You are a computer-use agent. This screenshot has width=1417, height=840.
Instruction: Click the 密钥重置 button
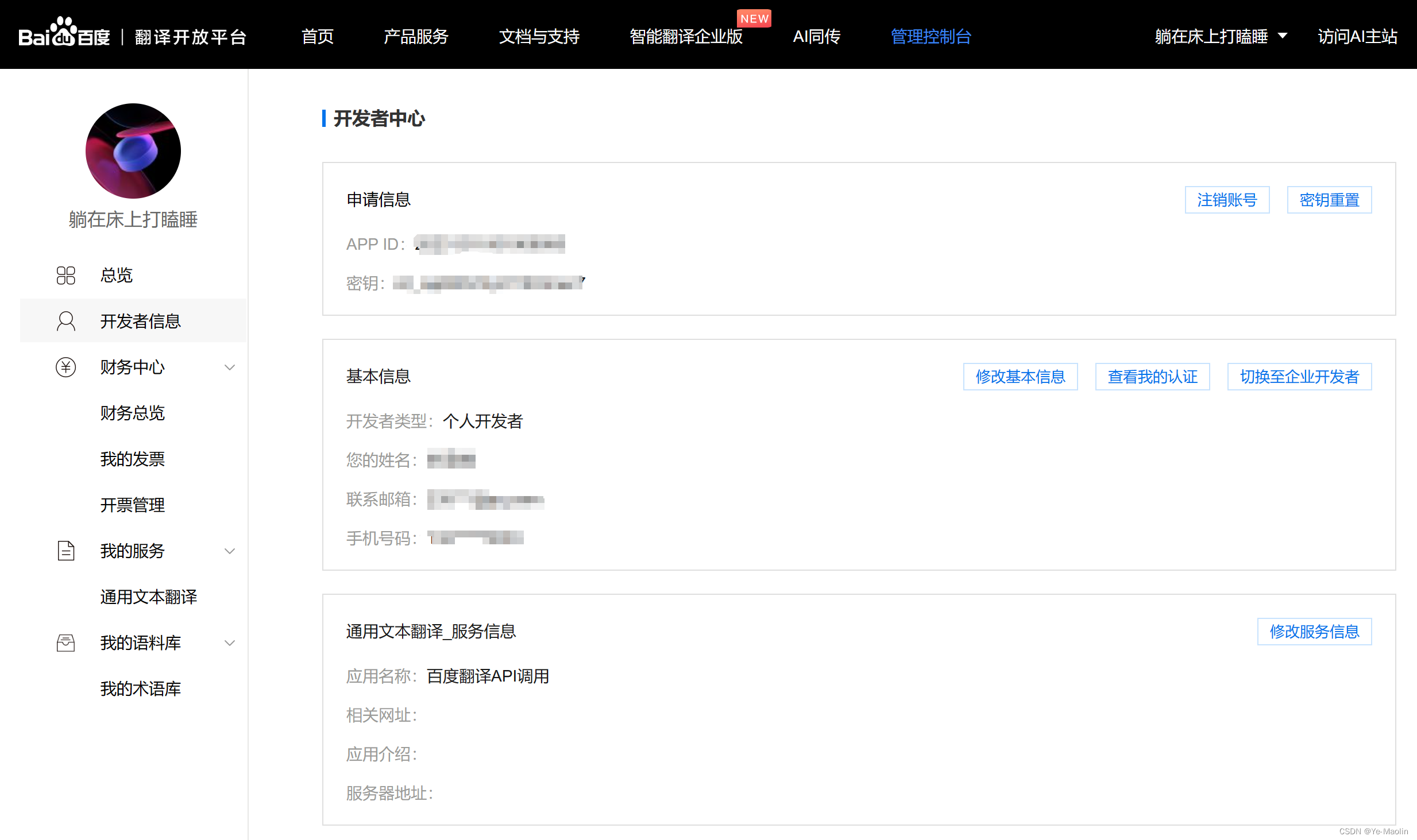point(1329,200)
